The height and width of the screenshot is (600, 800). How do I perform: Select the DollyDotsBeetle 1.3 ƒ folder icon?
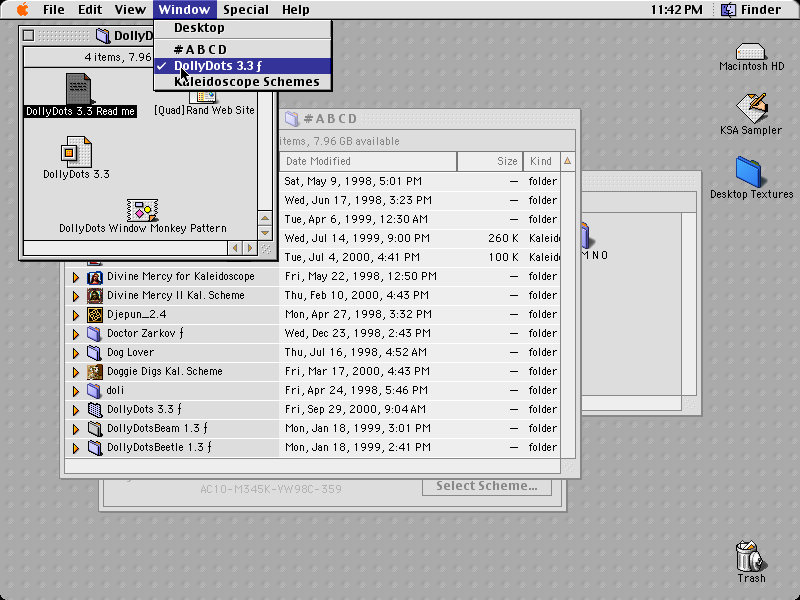pyautogui.click(x=94, y=447)
